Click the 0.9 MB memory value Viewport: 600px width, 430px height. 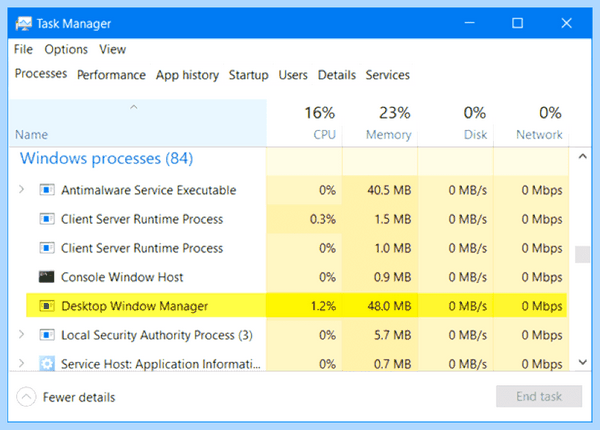tap(392, 277)
